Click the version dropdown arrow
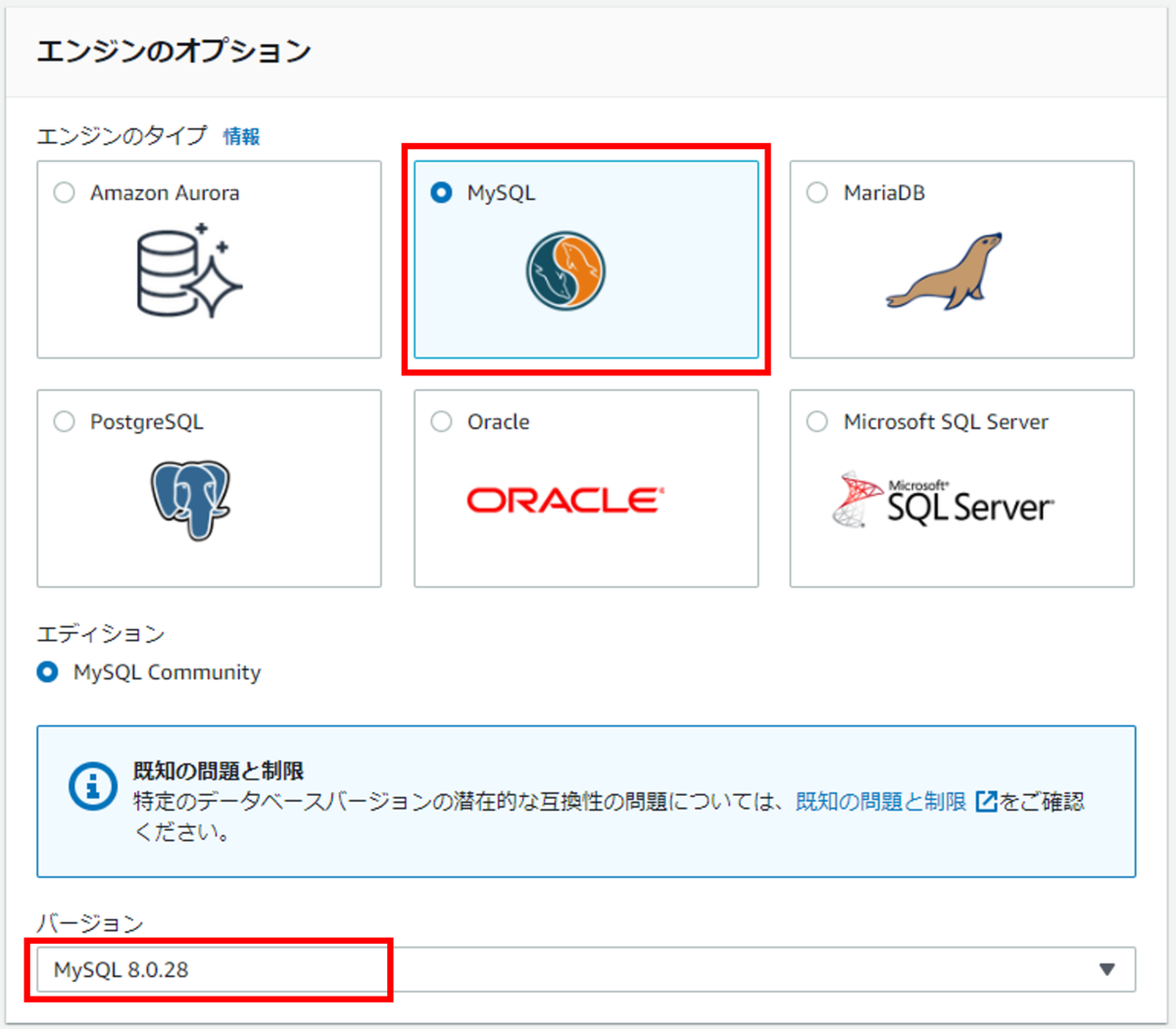Screen dimensions: 1176x1029 click(x=1107, y=970)
